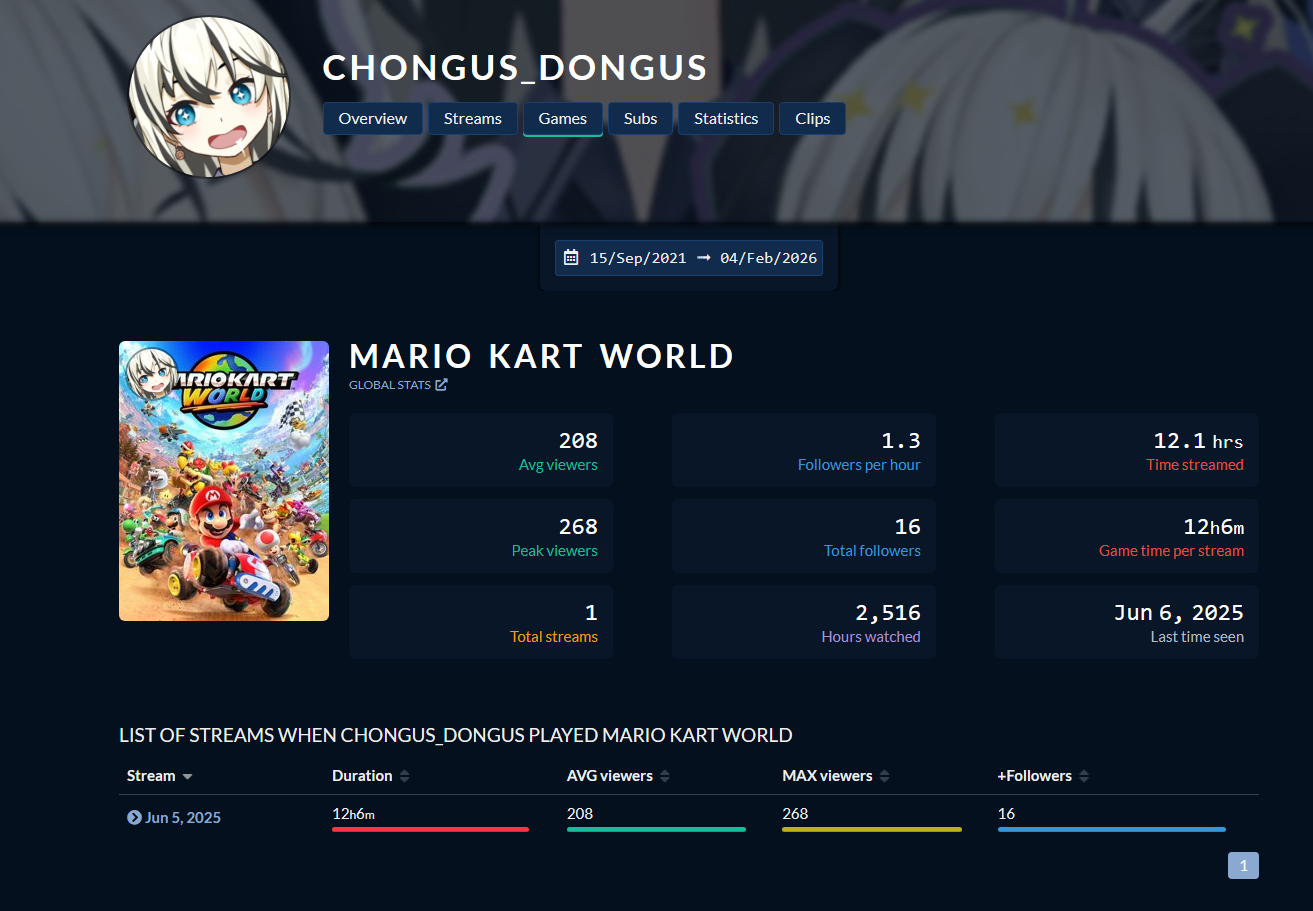Open the Clips tab
Screen dimensions: 1313x911
coord(813,118)
